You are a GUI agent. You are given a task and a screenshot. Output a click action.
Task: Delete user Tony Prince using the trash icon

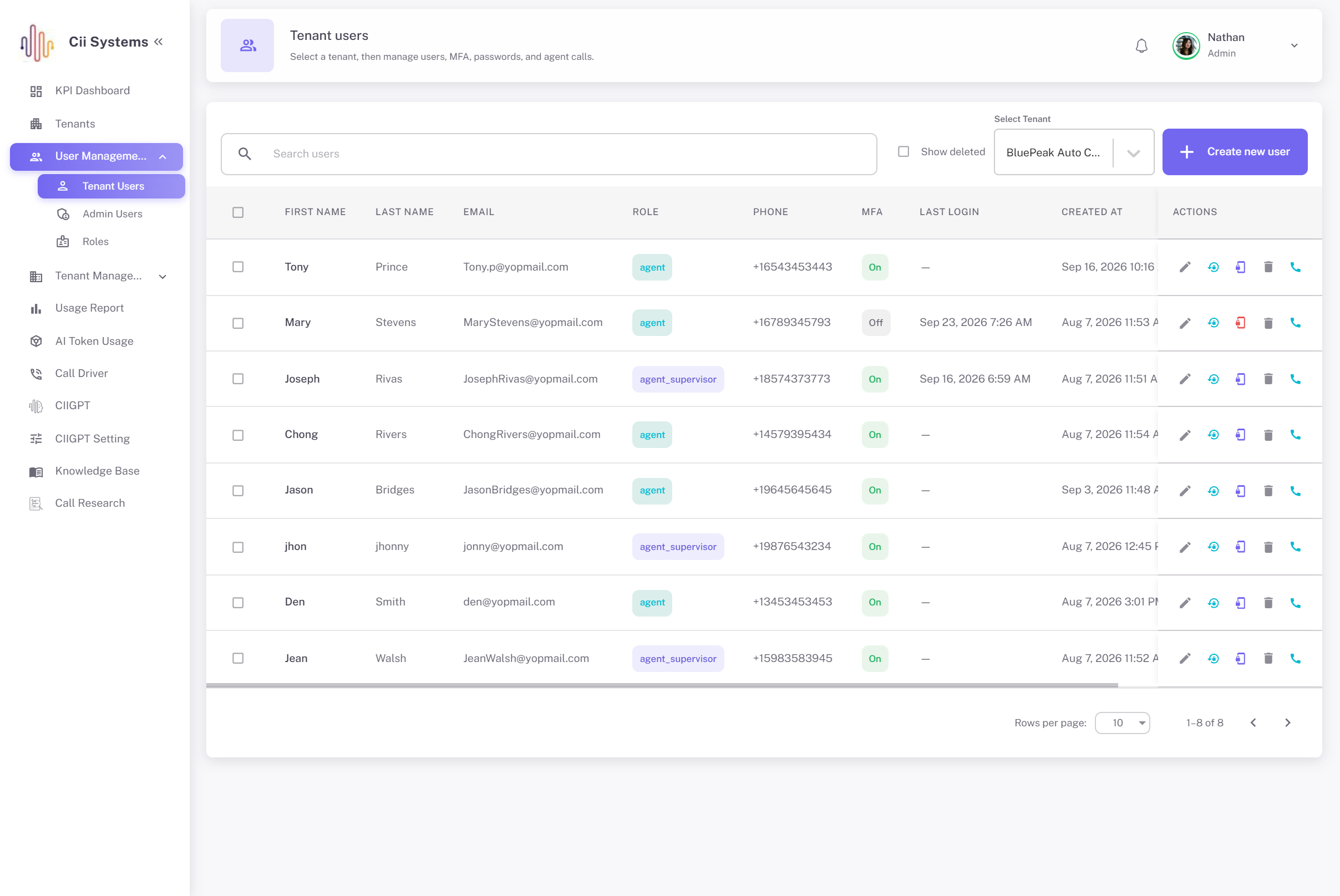tap(1268, 267)
